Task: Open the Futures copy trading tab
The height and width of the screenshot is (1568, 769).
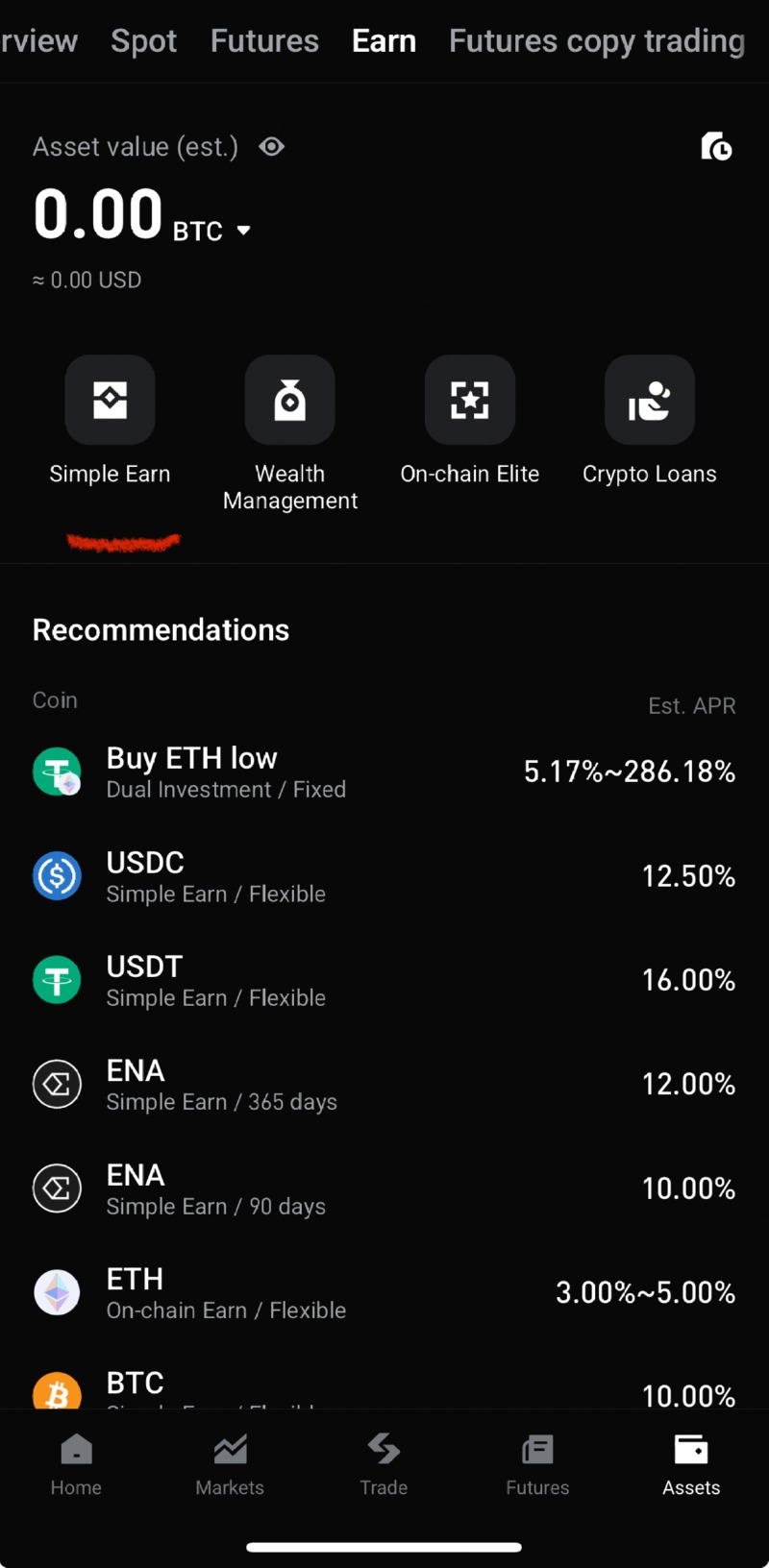Action: coord(596,41)
